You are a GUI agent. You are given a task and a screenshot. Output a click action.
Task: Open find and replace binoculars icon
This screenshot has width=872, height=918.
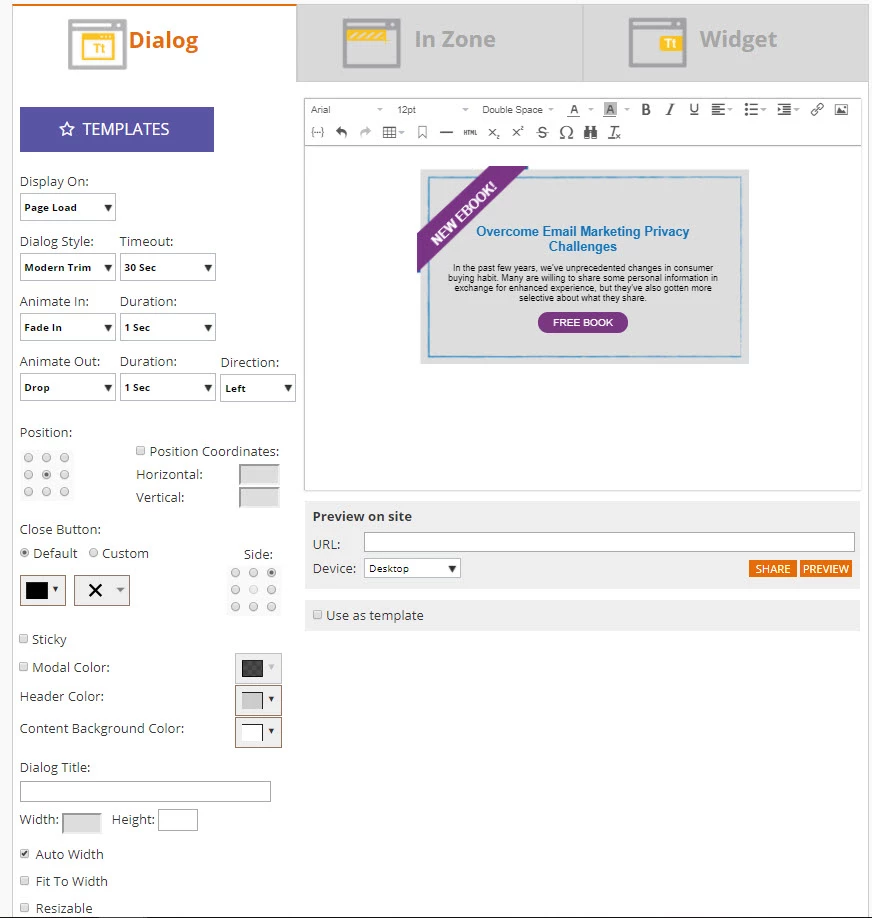click(x=590, y=133)
